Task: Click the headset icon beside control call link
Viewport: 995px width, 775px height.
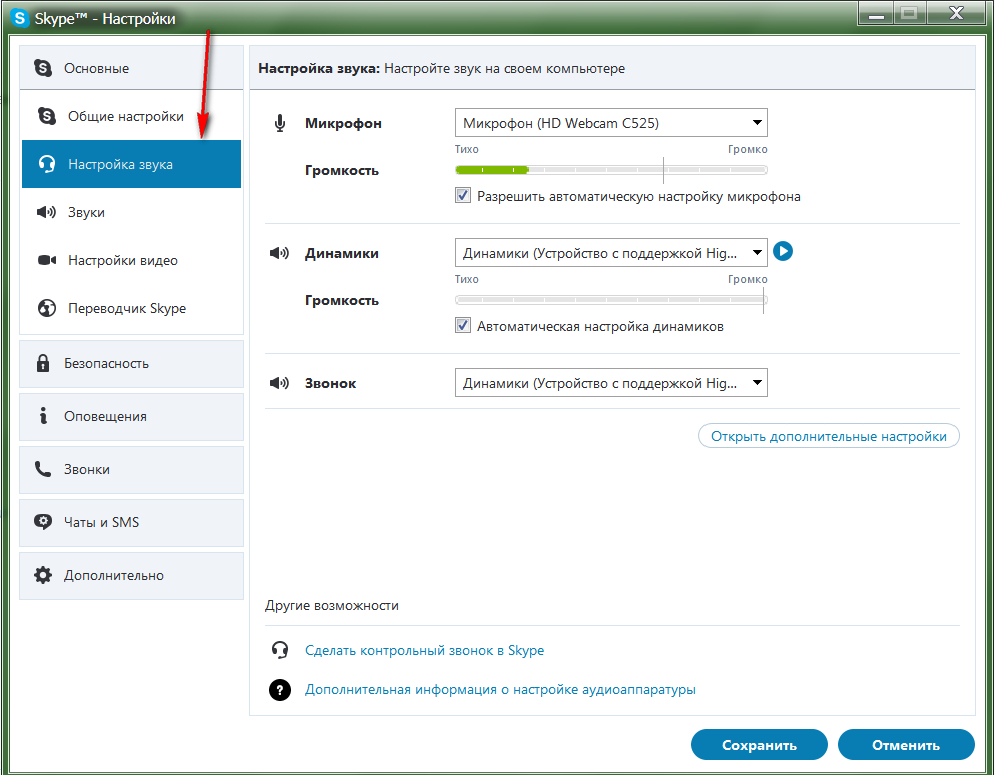Action: point(280,650)
